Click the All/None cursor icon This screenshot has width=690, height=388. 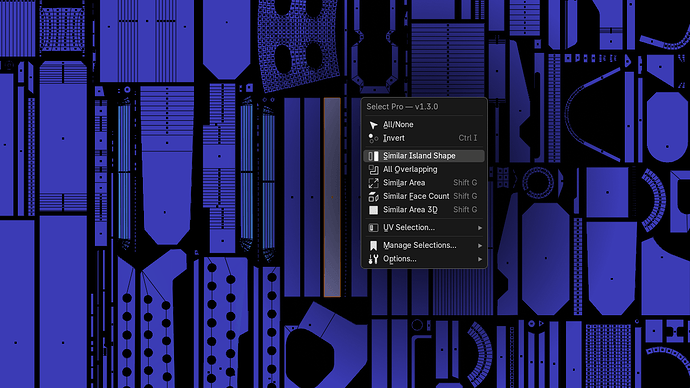pos(373,125)
